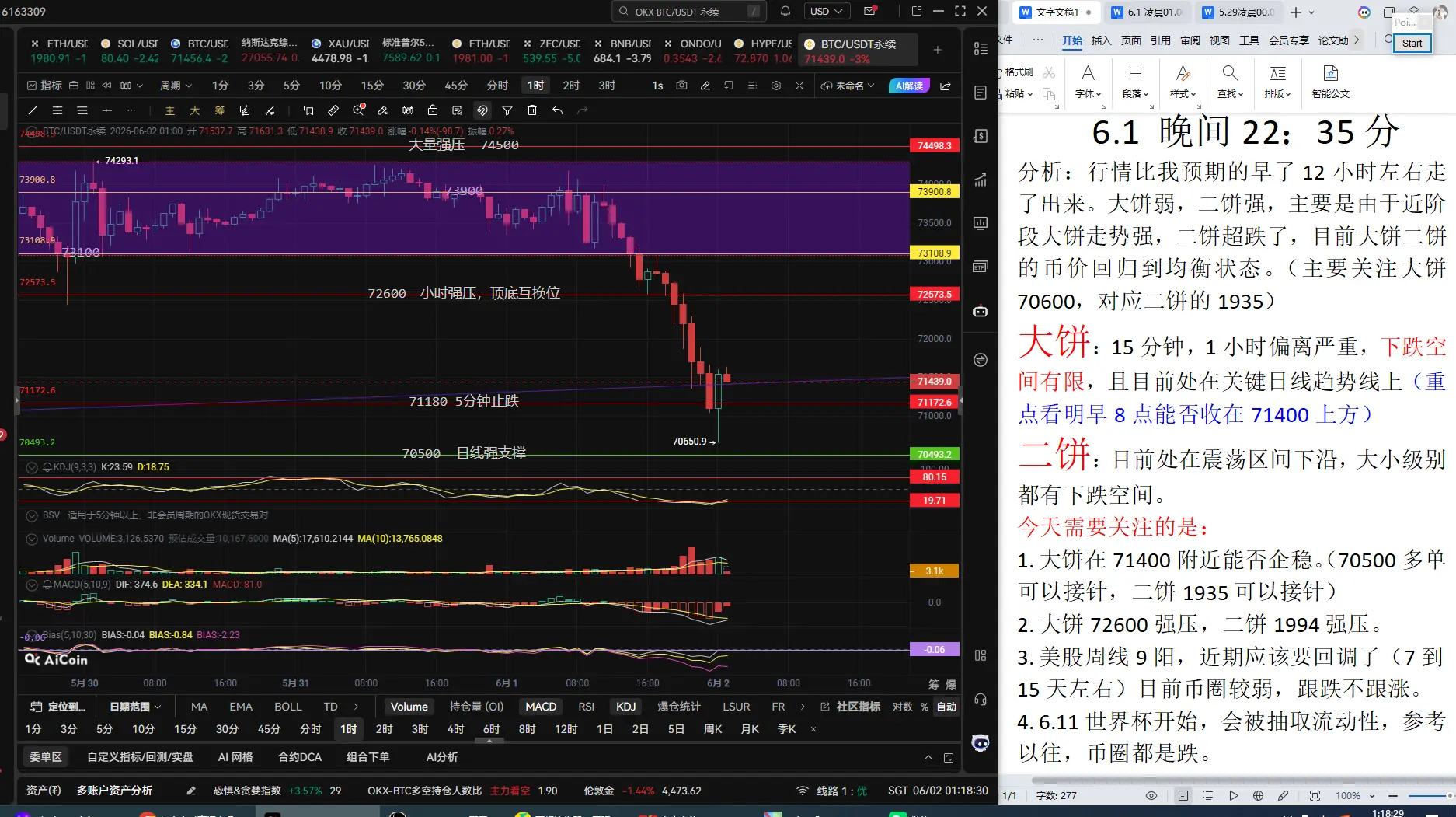Select the 4时 interval in bottom row
Image resolution: width=1456 pixels, height=817 pixels.
click(x=455, y=729)
